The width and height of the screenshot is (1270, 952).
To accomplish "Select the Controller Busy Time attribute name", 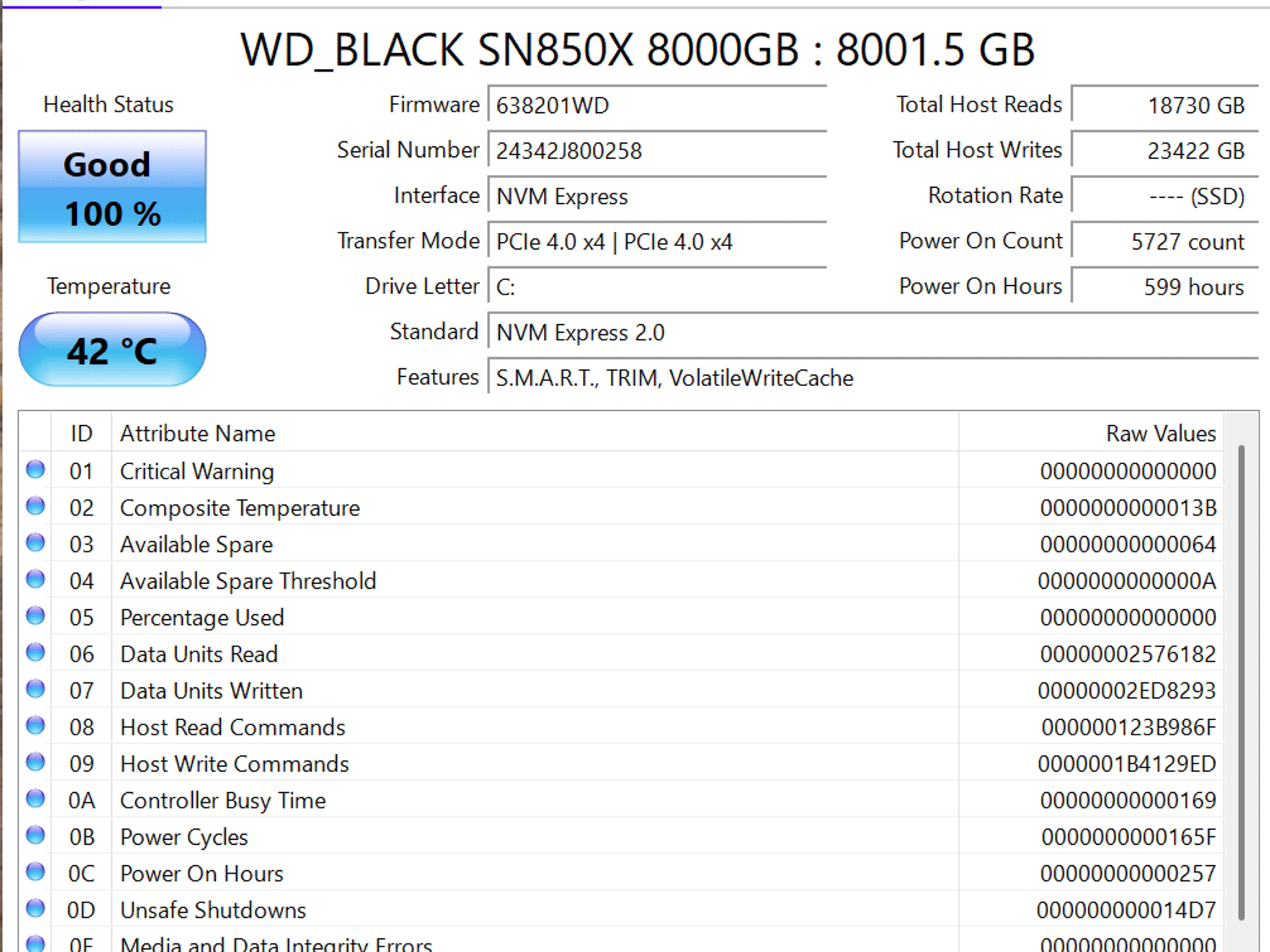I will coord(223,800).
